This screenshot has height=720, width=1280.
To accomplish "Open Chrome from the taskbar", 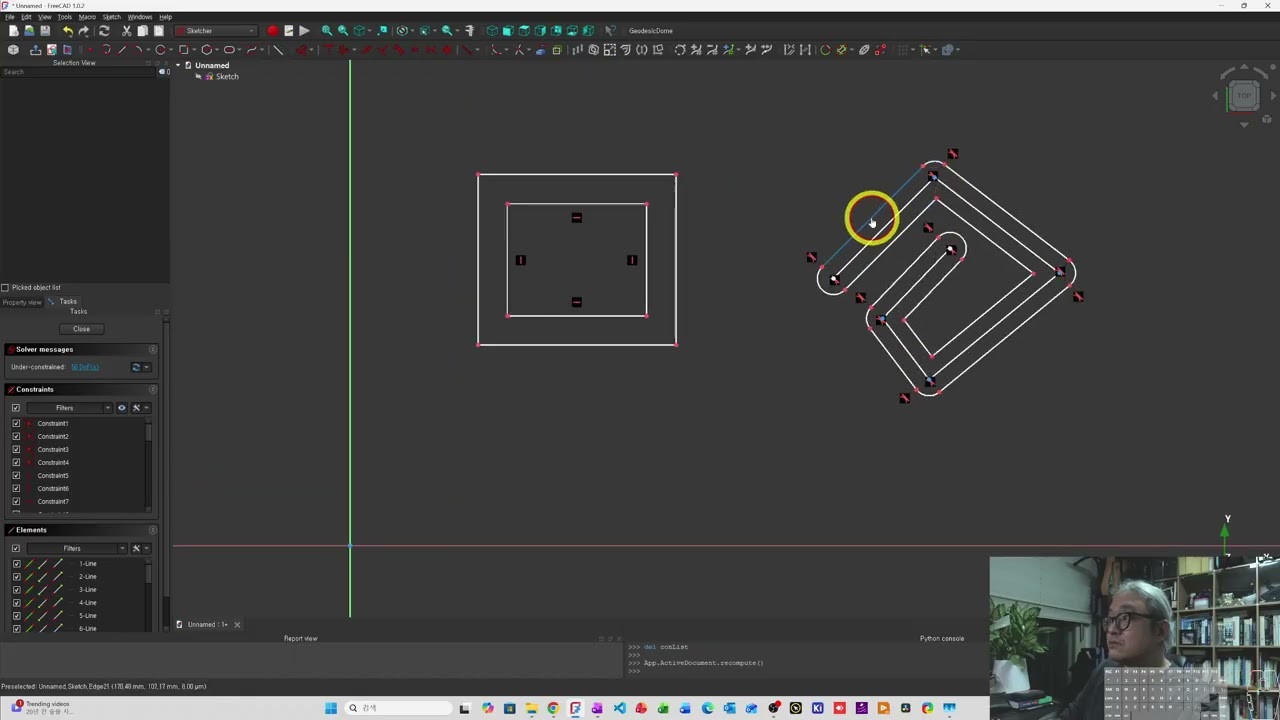I will 553,708.
